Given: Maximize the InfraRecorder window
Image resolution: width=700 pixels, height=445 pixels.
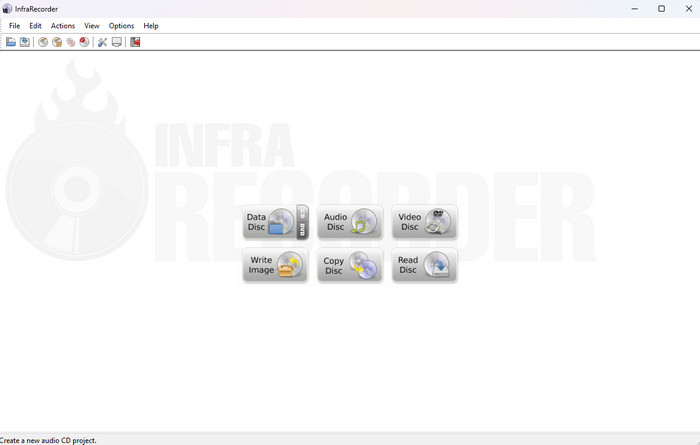Looking at the screenshot, I should pyautogui.click(x=662, y=8).
